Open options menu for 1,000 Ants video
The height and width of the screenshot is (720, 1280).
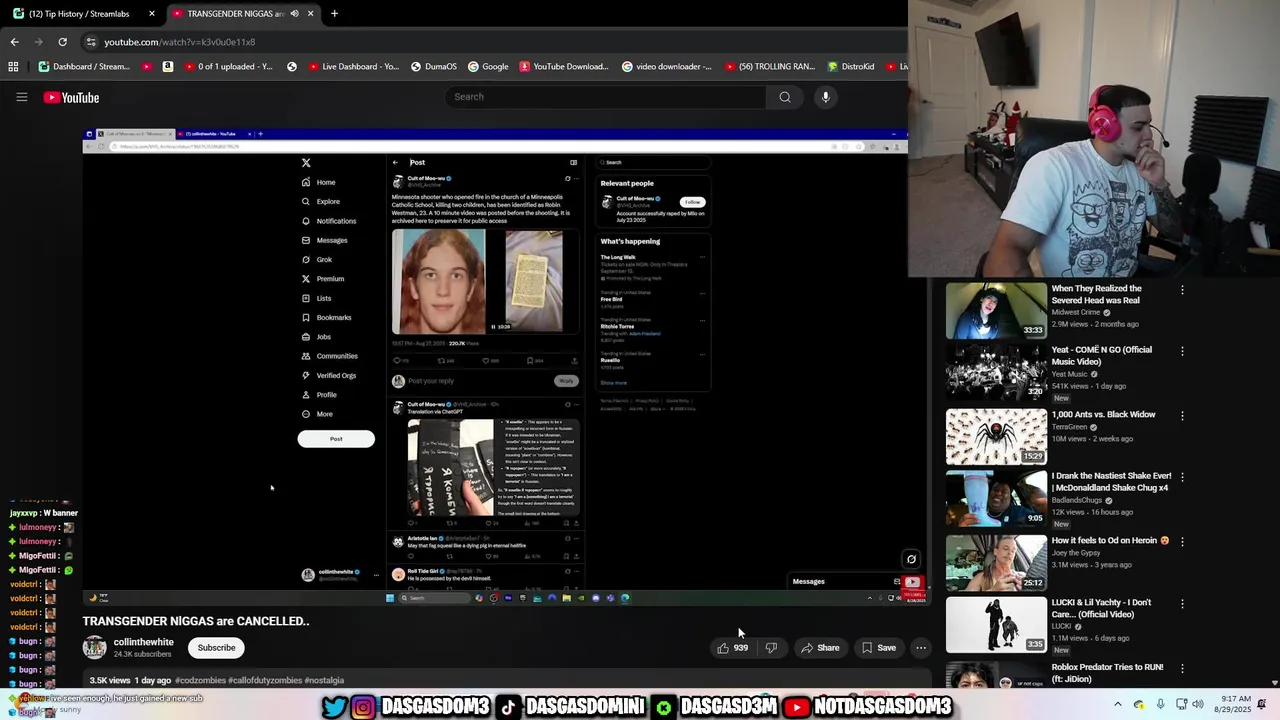click(1182, 416)
